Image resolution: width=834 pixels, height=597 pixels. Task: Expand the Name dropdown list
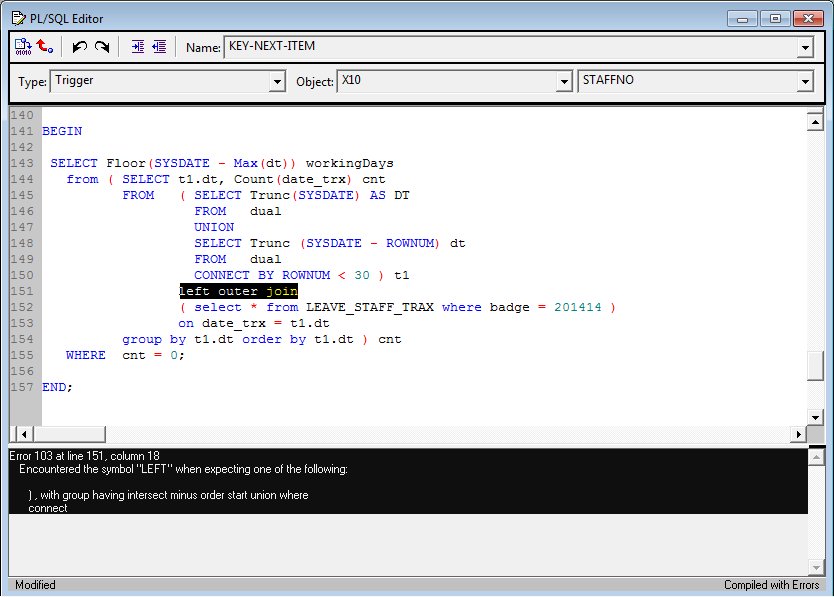click(805, 47)
